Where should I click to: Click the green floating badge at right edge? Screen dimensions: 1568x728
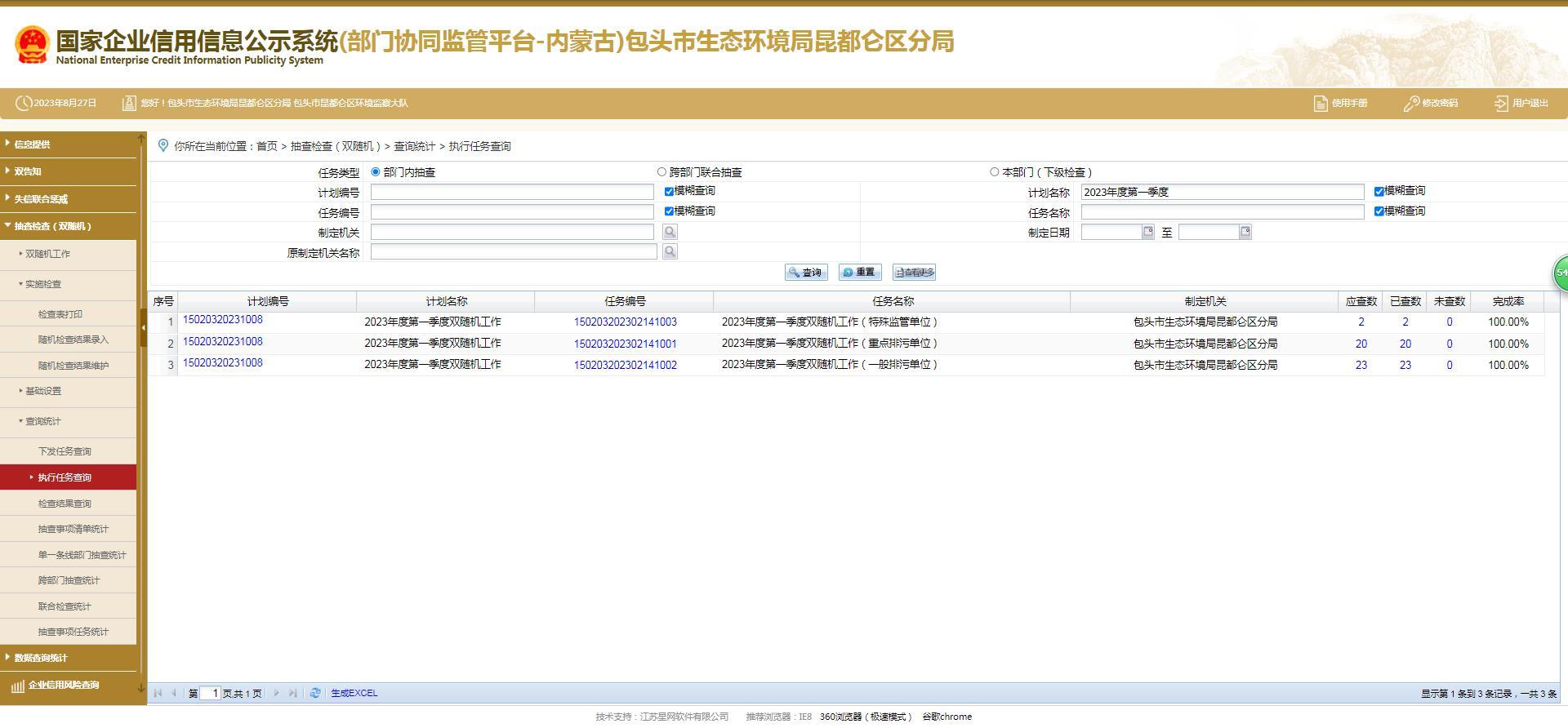(1560, 273)
